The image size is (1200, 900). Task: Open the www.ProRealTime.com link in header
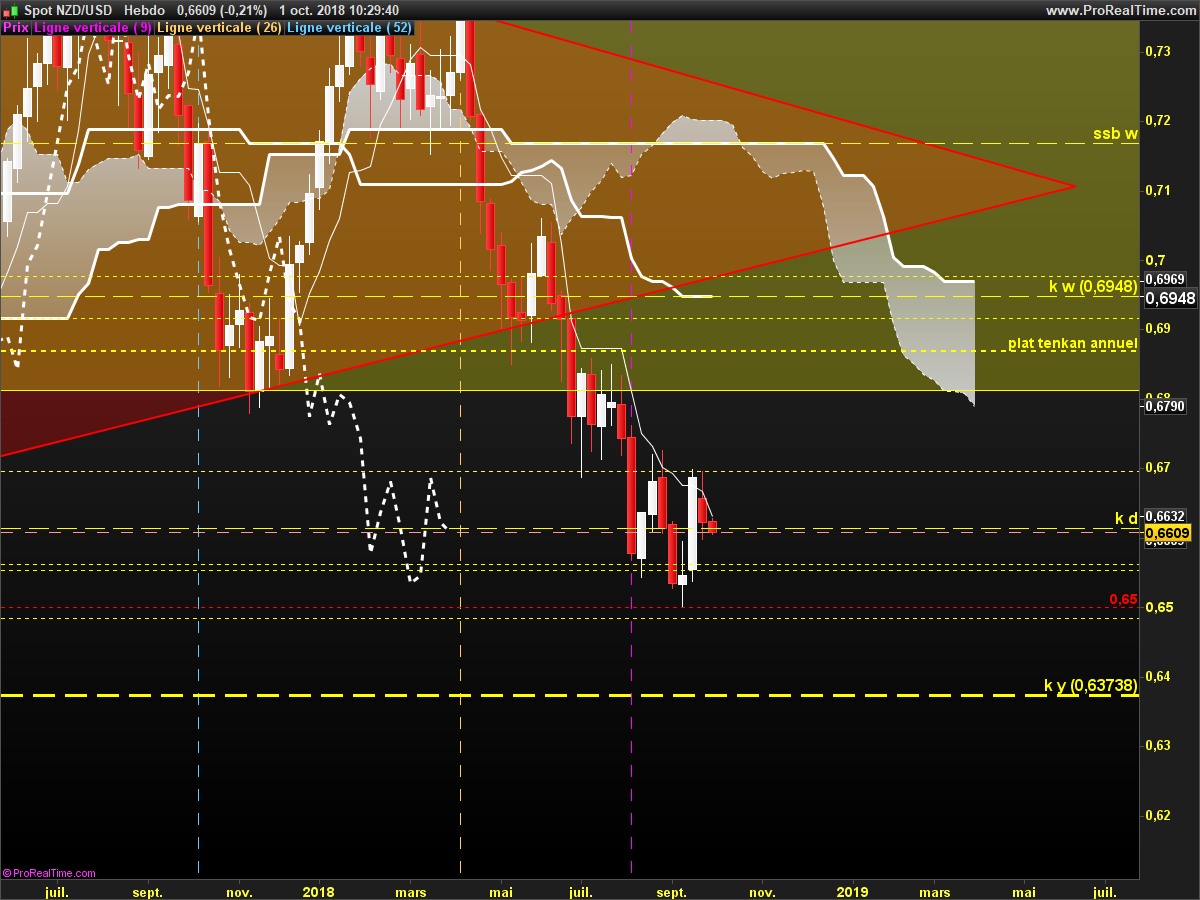(x=1120, y=10)
